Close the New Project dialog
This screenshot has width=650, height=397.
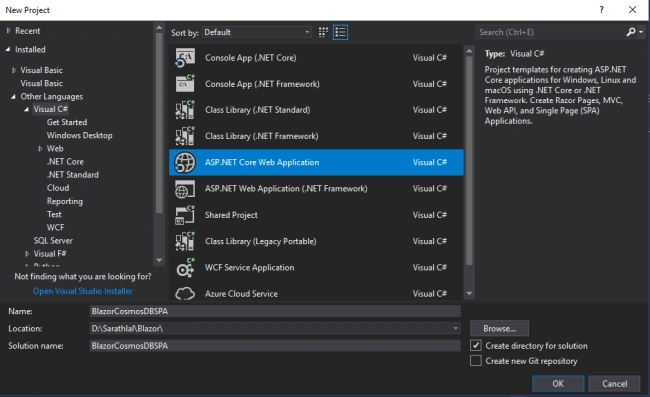632,10
